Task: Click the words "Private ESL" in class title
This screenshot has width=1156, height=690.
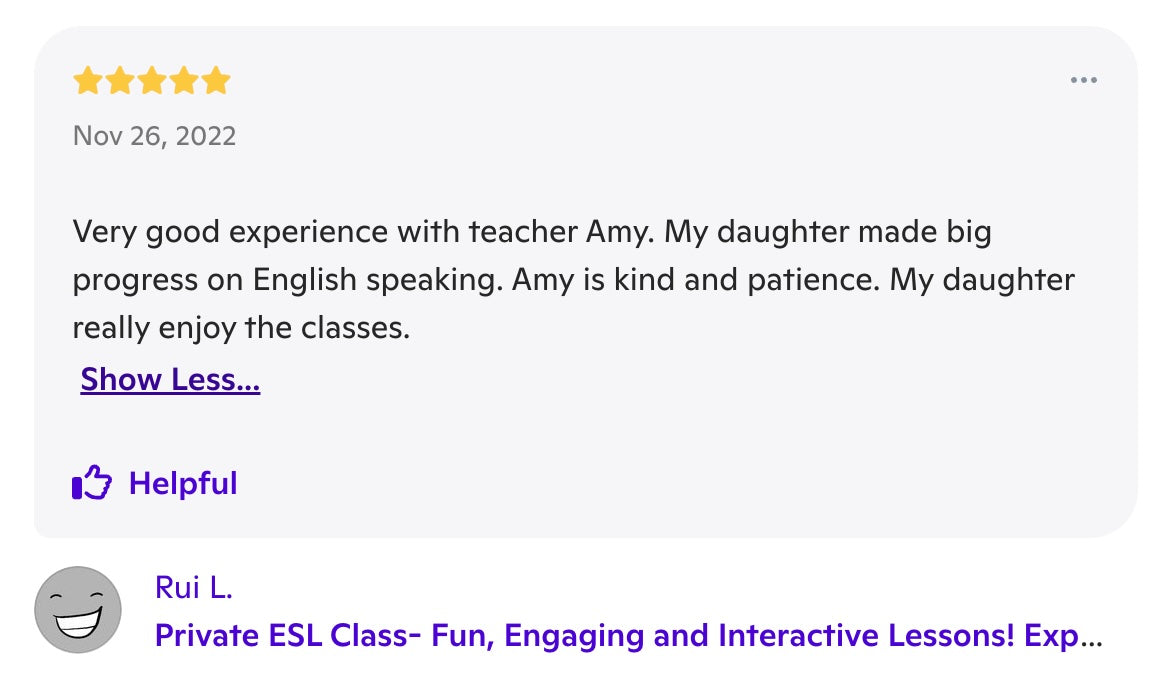Action: pyautogui.click(x=238, y=636)
